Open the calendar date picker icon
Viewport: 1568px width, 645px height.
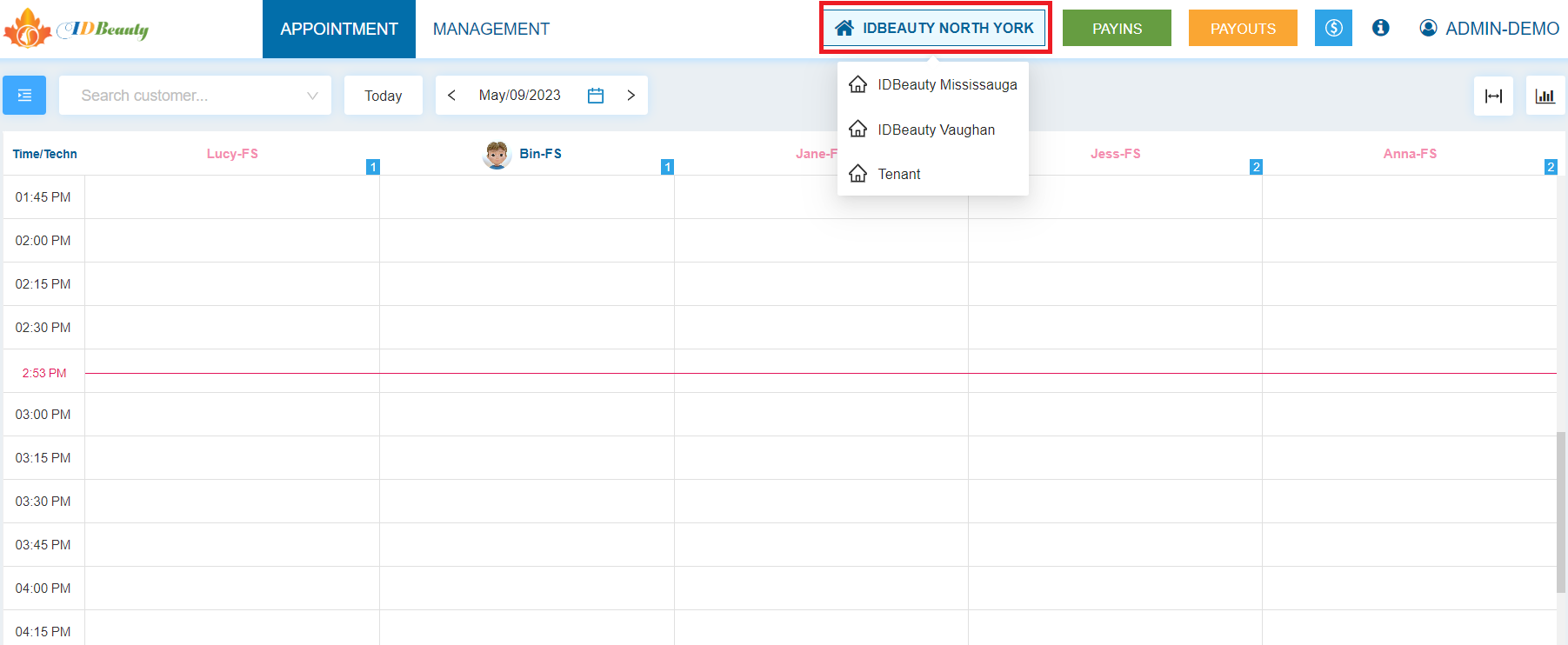[x=596, y=96]
